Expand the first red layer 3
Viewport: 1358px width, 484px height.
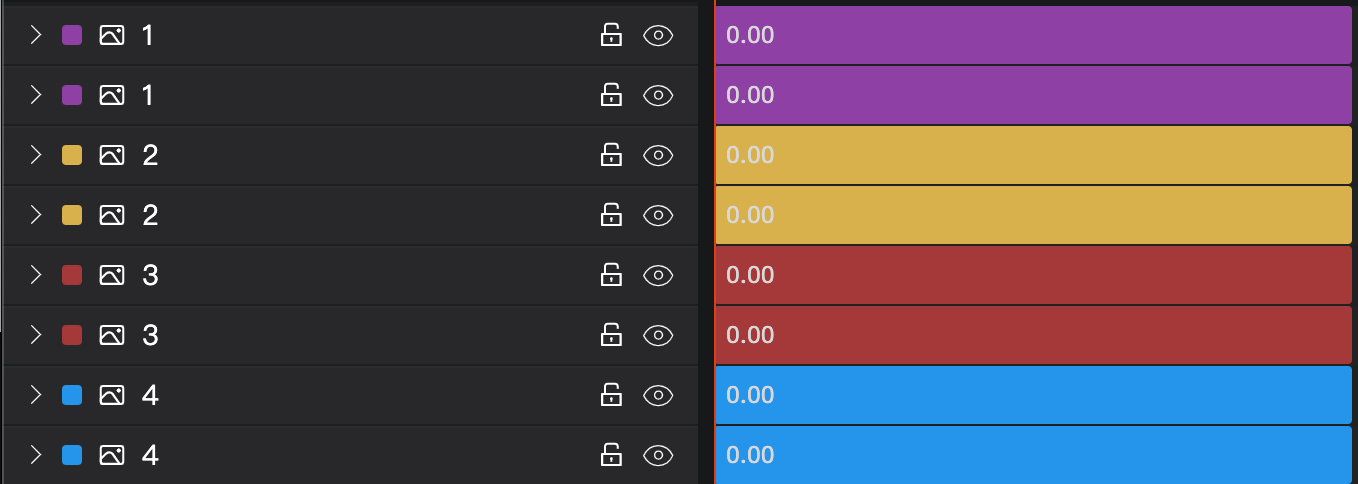[36, 276]
